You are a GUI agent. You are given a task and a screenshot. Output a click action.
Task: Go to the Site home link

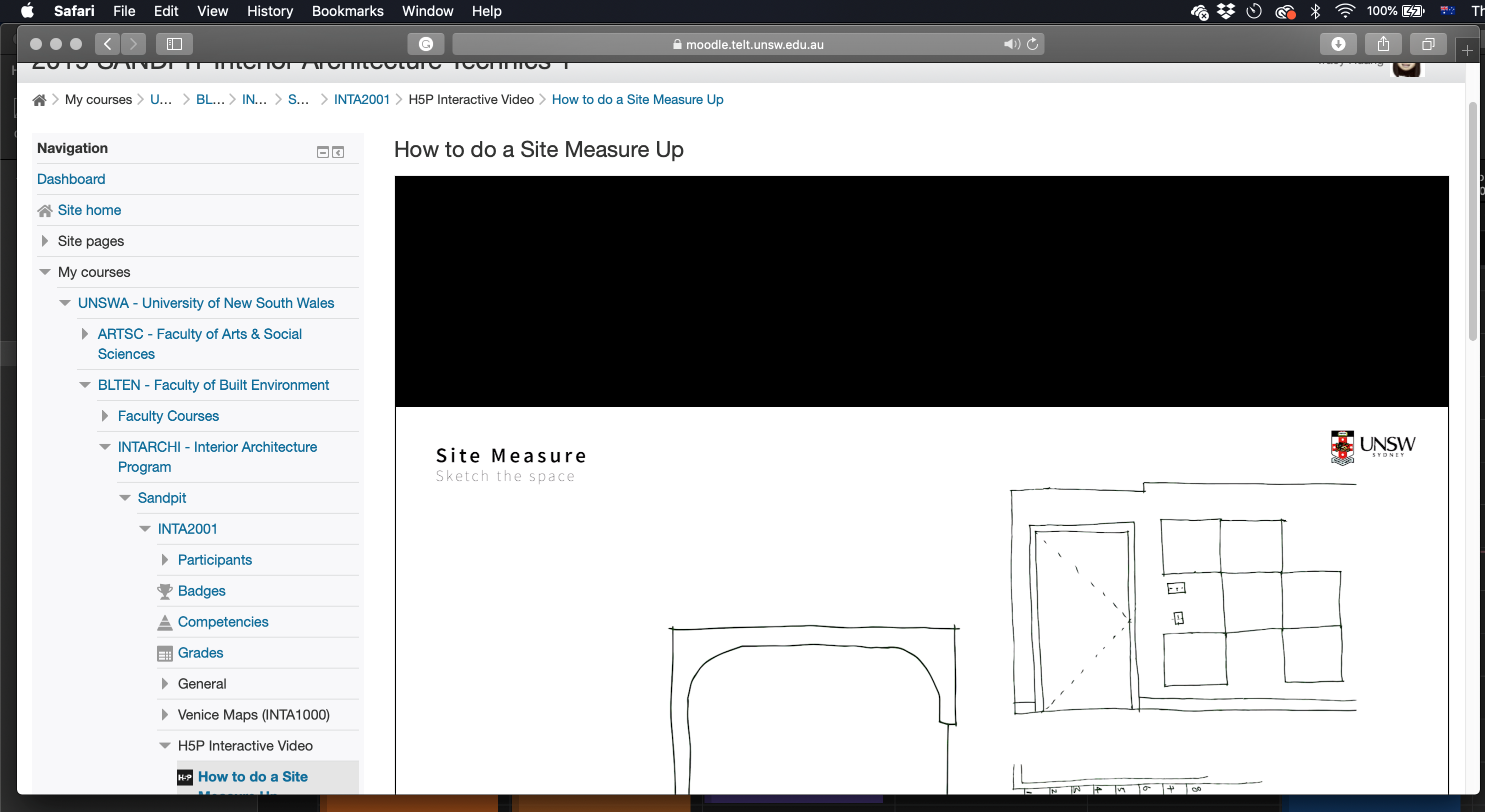point(89,210)
